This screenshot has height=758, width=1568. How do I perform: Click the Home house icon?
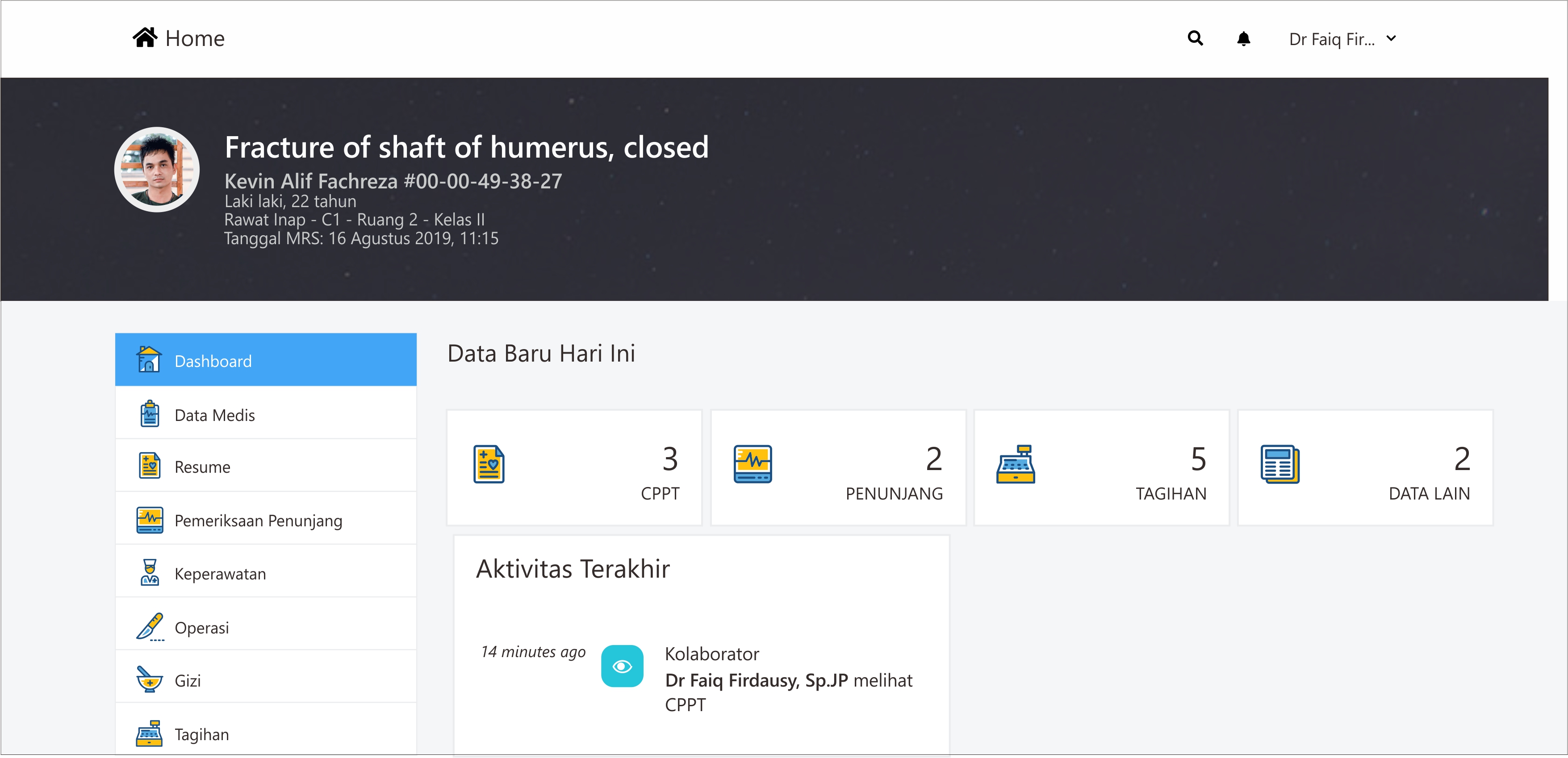coord(145,37)
